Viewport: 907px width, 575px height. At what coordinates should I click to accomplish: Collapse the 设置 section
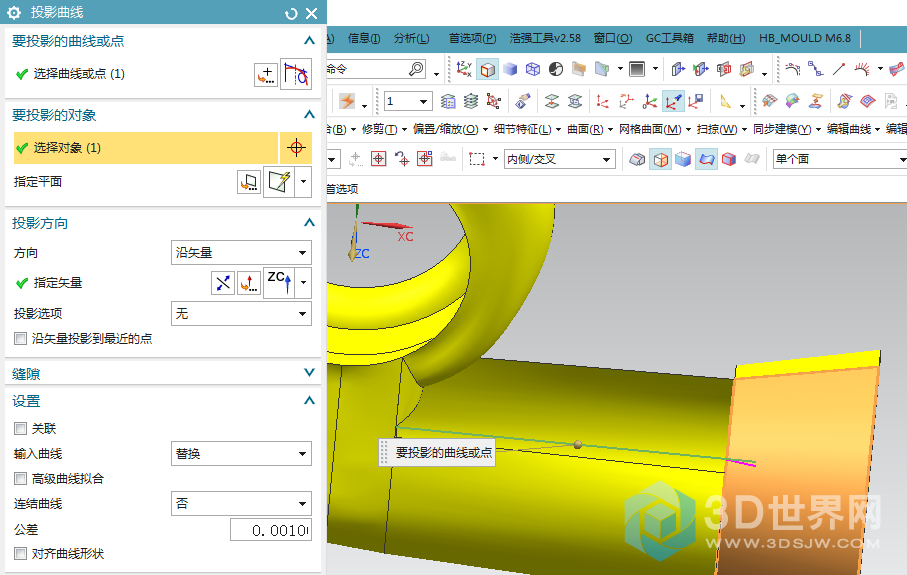(x=309, y=400)
